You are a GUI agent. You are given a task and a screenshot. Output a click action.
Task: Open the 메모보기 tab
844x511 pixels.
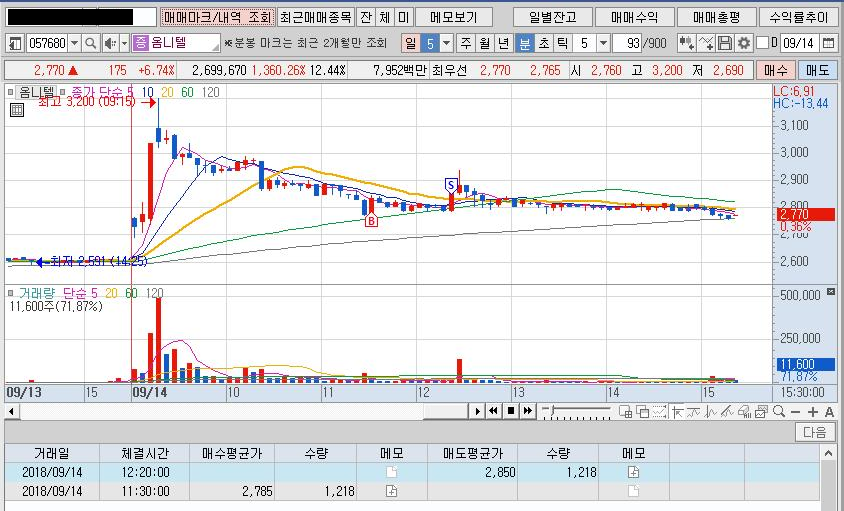(453, 17)
